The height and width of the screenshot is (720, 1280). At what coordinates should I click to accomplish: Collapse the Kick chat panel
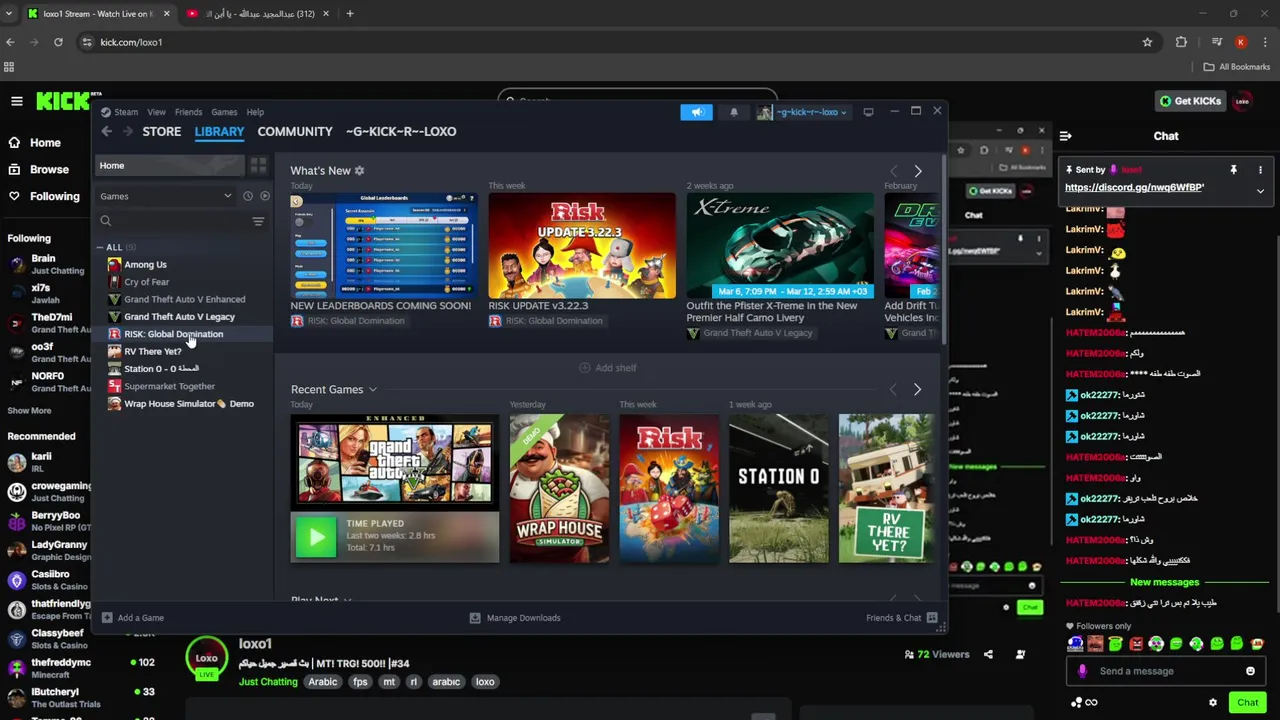[x=1065, y=136]
